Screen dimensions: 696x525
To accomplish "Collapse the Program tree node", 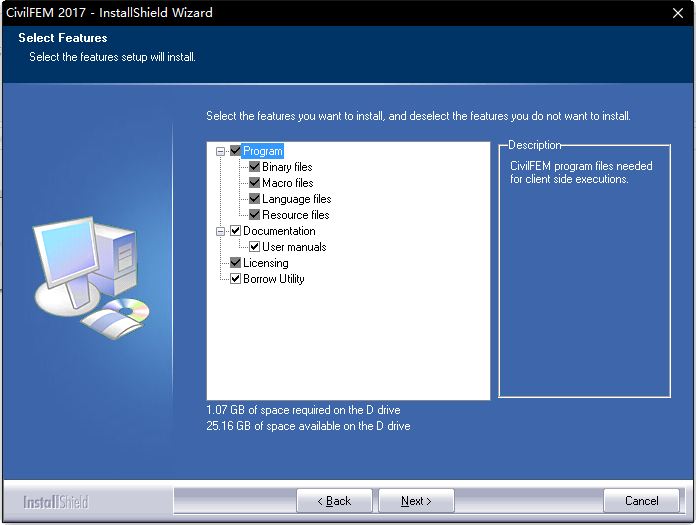I will tap(220, 151).
